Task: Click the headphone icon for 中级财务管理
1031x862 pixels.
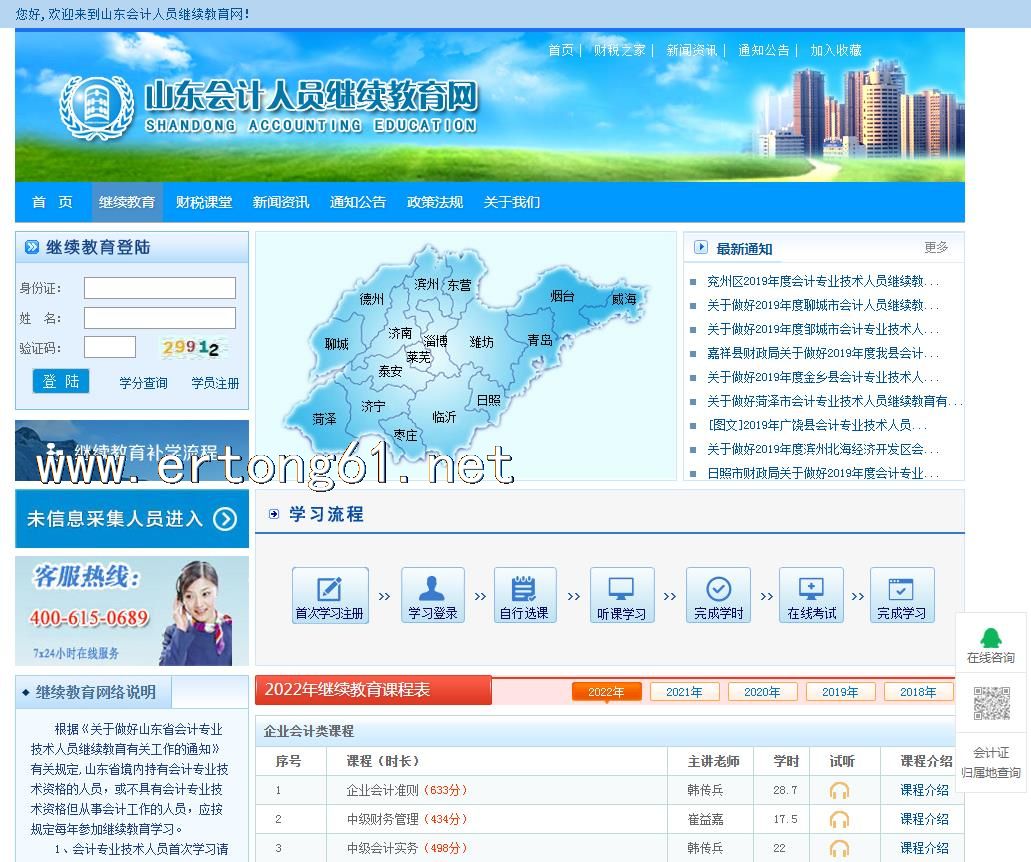Action: (x=839, y=819)
